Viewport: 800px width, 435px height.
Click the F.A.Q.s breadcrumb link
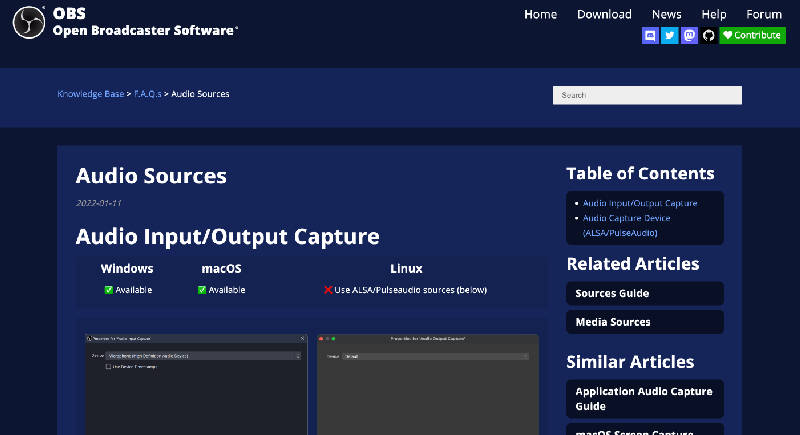(148, 94)
